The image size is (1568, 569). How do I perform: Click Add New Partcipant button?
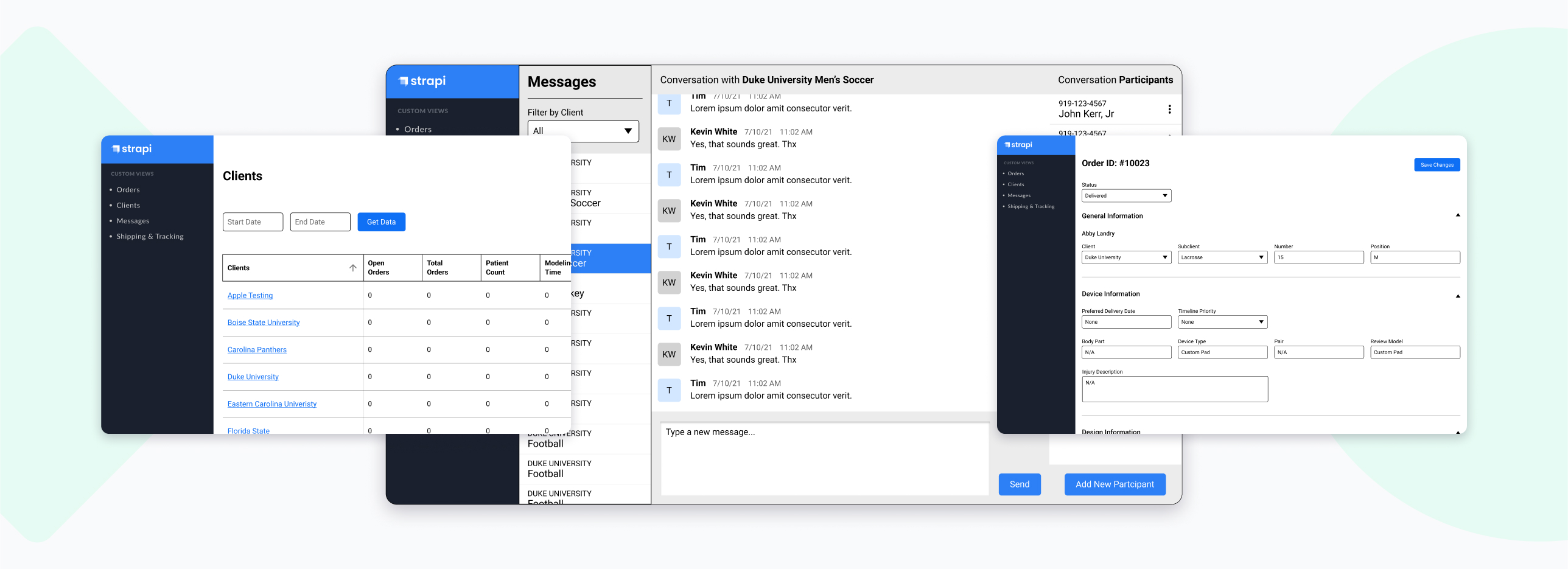click(x=1114, y=484)
